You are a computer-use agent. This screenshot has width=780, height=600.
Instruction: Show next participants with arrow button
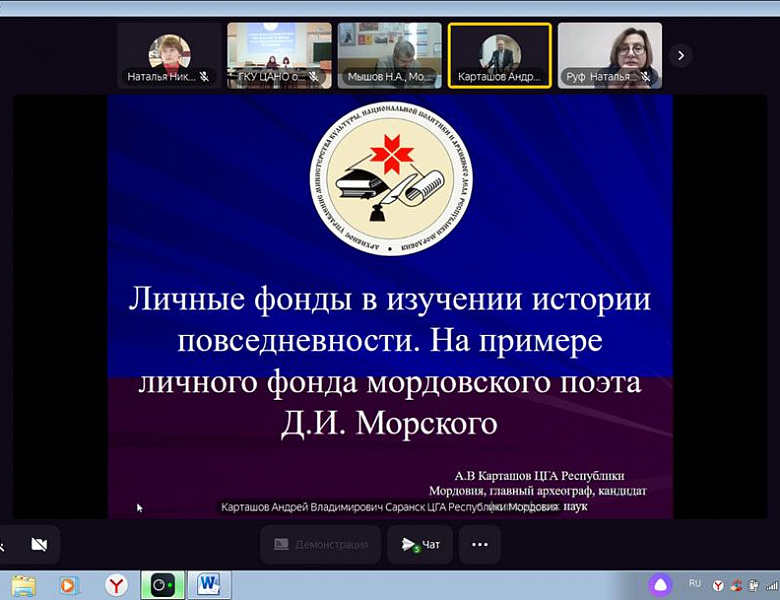coord(681,55)
